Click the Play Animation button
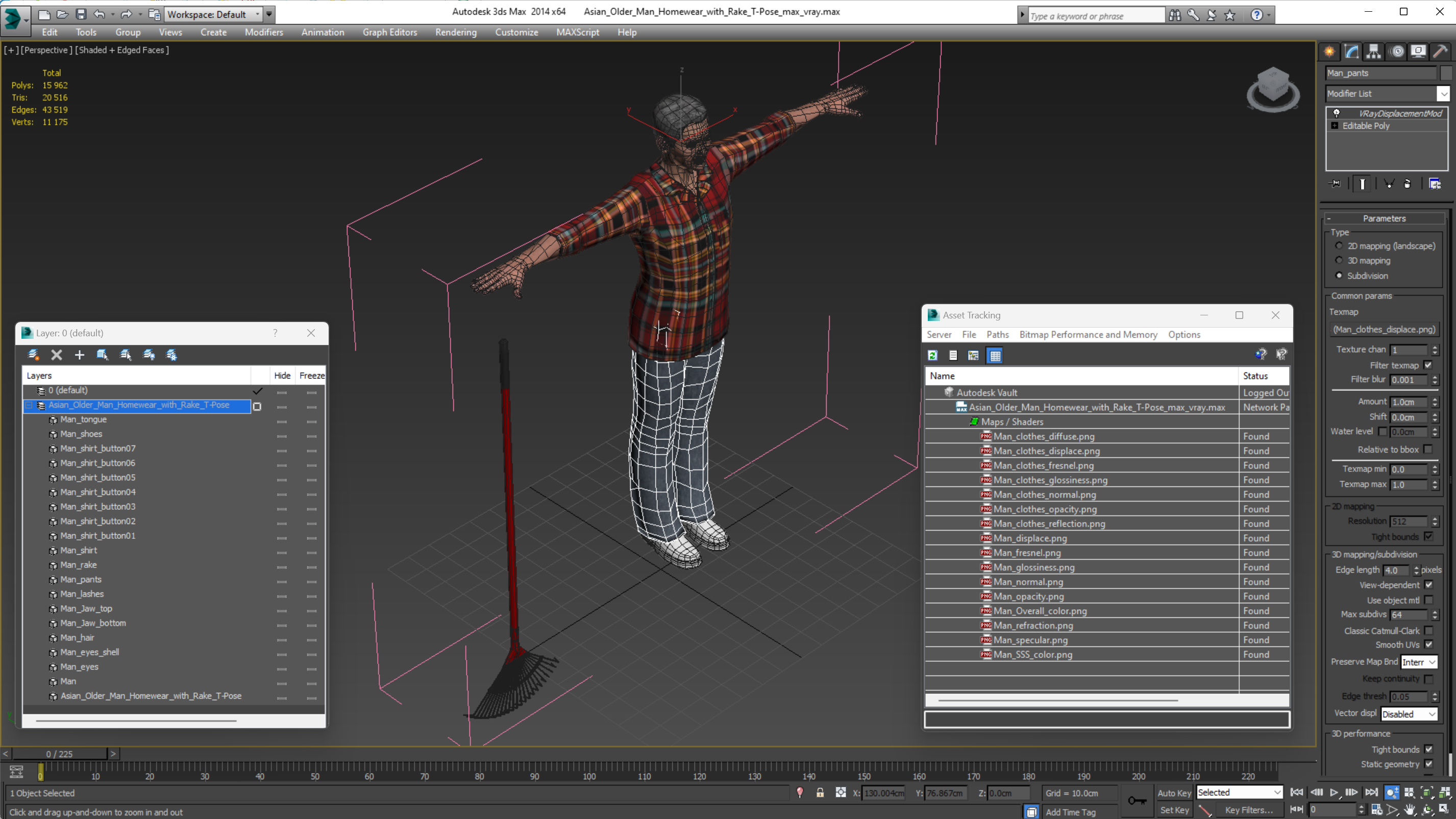Screen dimensions: 1456x819 click(x=1334, y=792)
